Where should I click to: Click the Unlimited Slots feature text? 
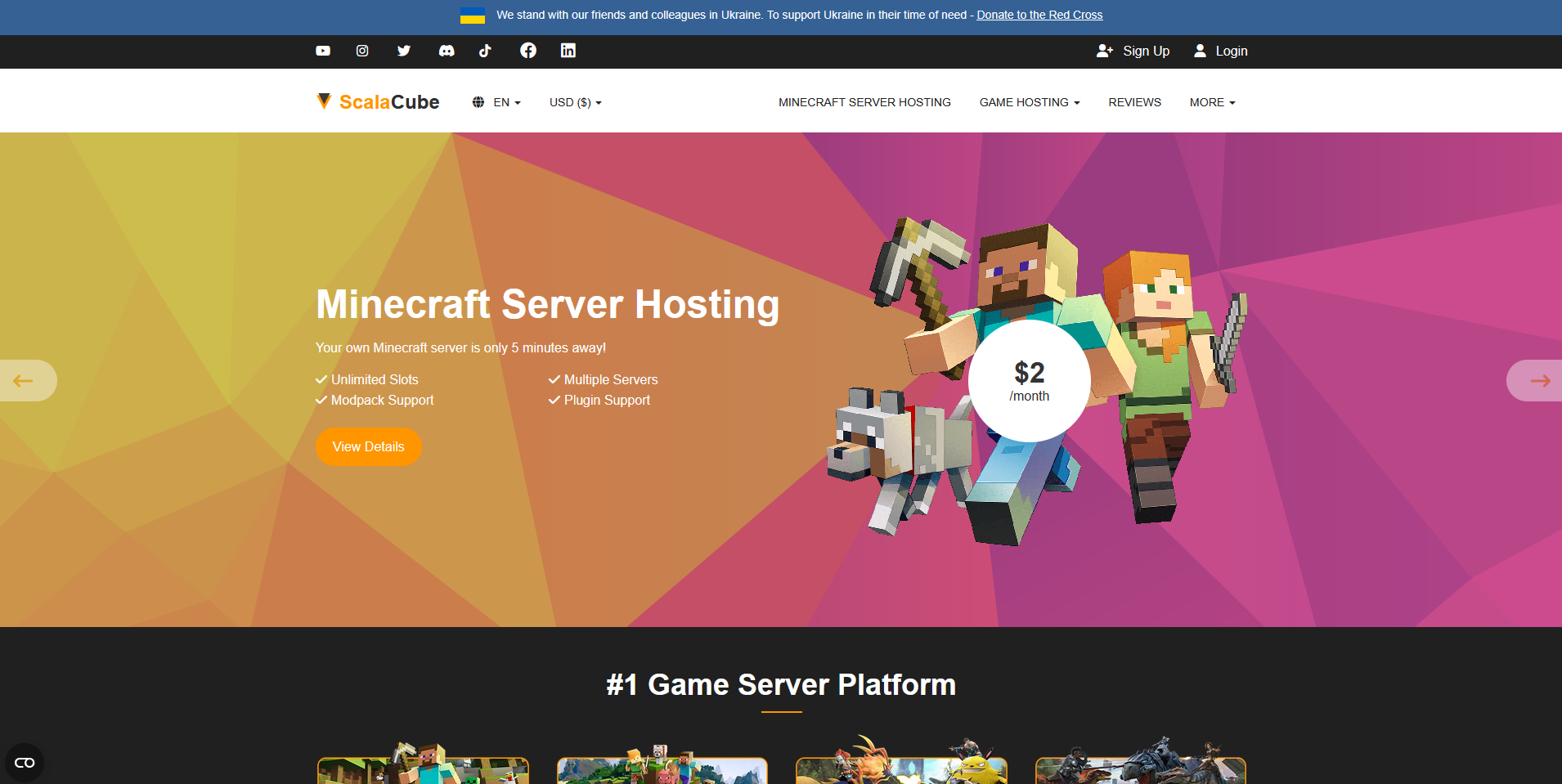375,379
